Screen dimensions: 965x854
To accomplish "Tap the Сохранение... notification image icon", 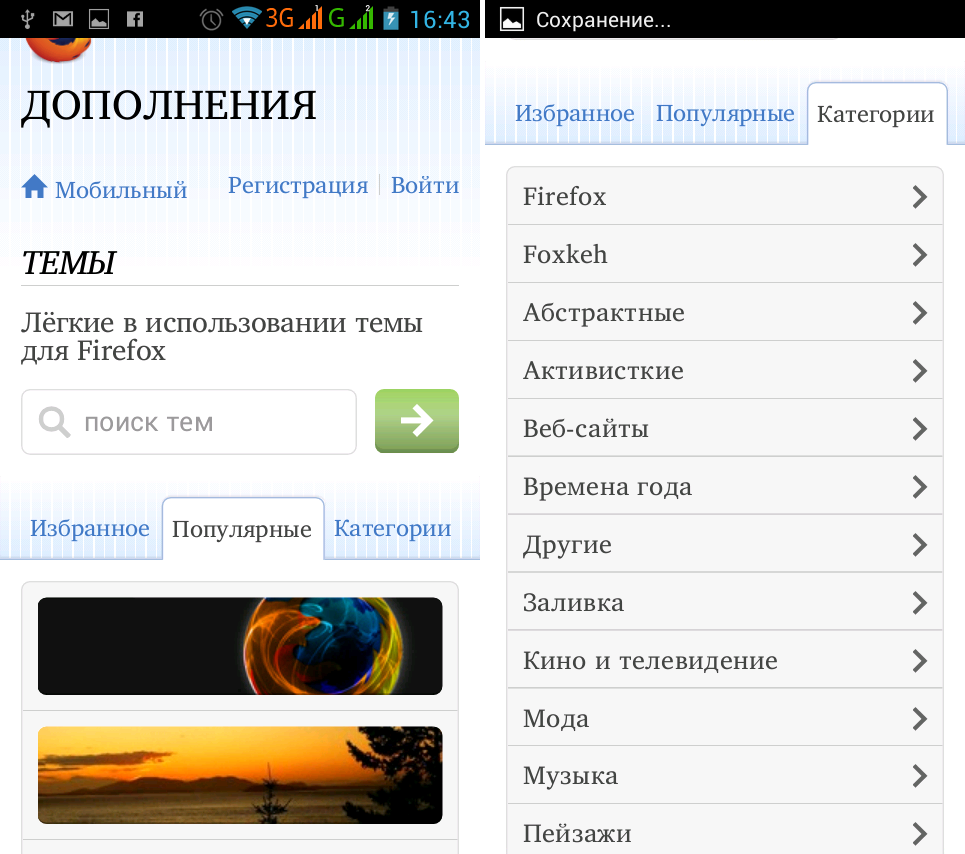I will tap(511, 19).
